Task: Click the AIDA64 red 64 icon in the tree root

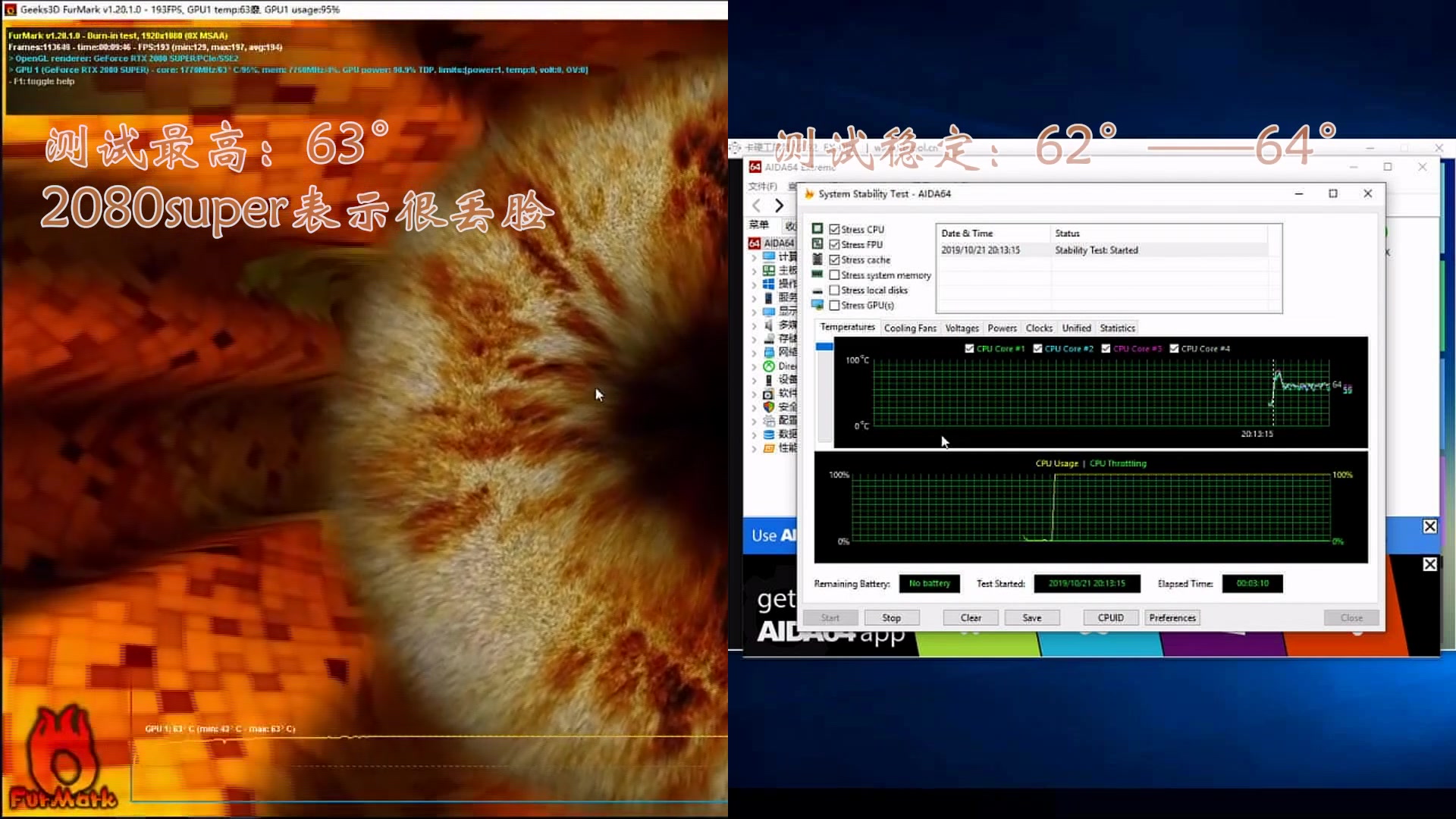Action: pyautogui.click(x=755, y=243)
